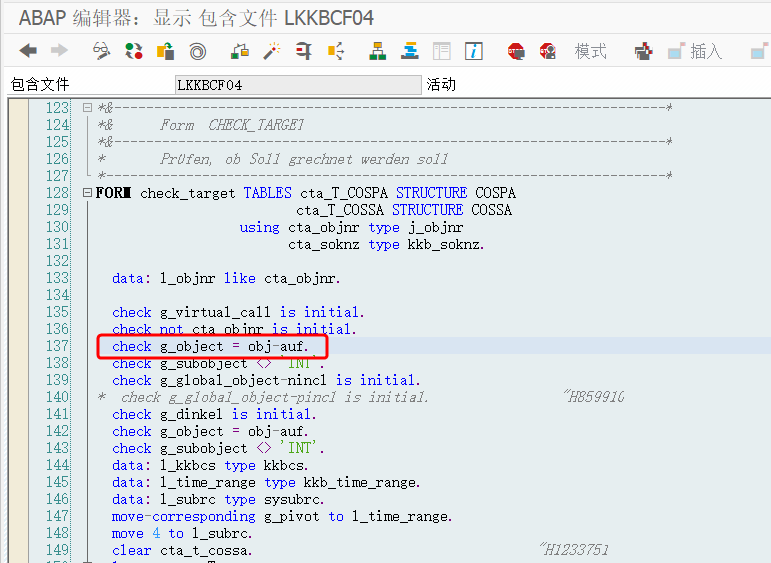Click 'data: l_time_range type kkb_time_range.' line

pos(266,482)
